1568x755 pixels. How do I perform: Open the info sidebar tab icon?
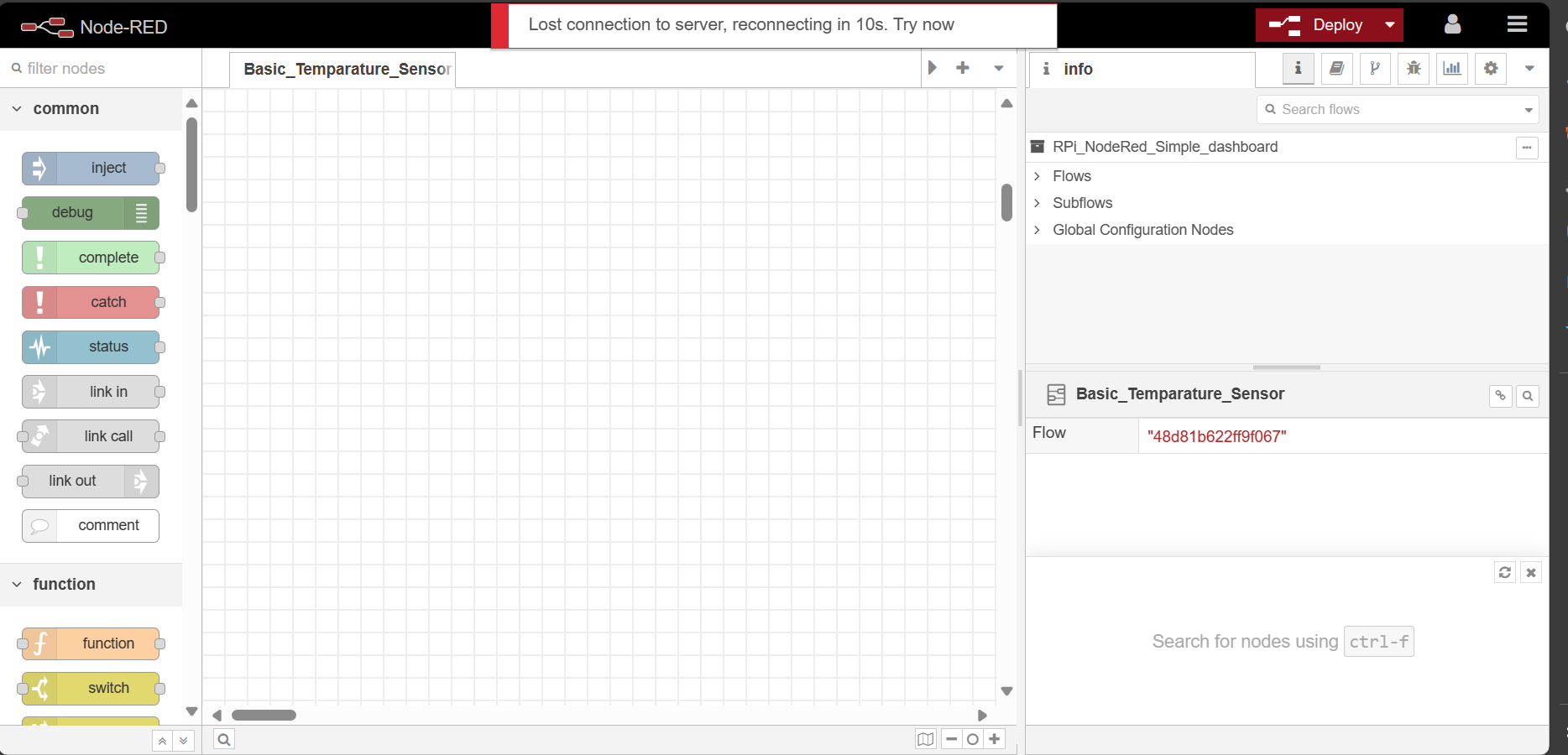pos(1298,69)
